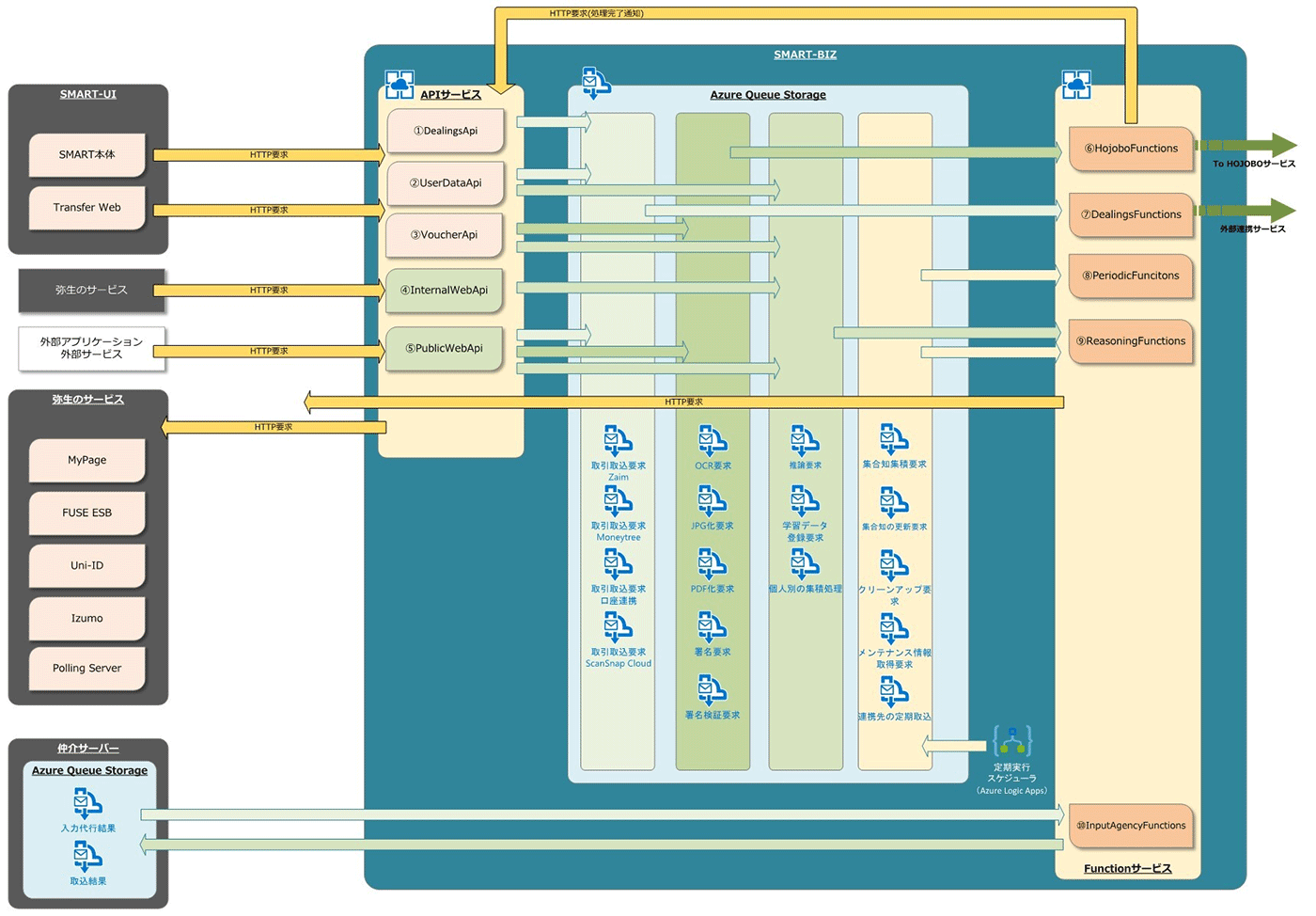Select the 署名要求 queue icon
Image resolution: width=1316 pixels, height=916 pixels.
pyautogui.click(x=713, y=627)
